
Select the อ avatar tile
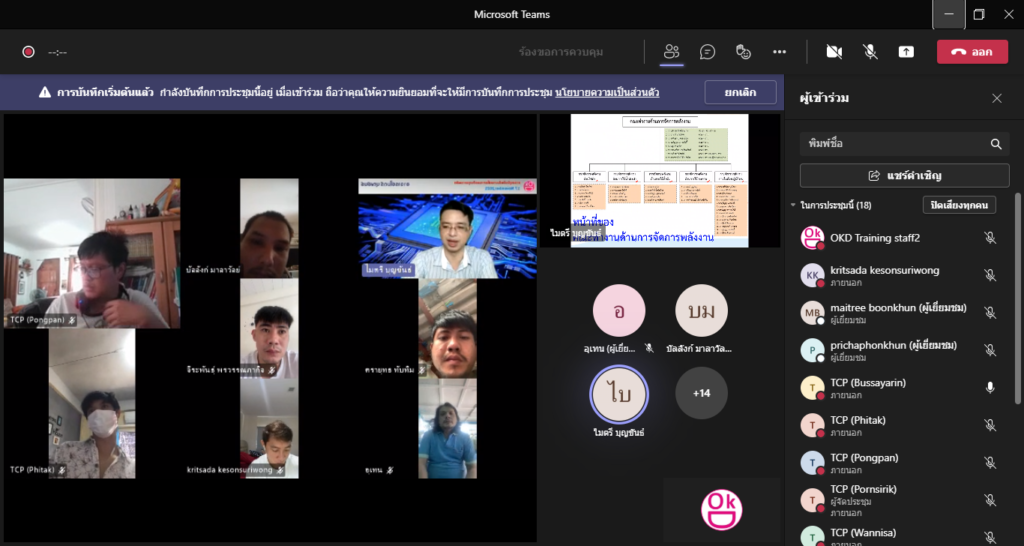[x=619, y=311]
